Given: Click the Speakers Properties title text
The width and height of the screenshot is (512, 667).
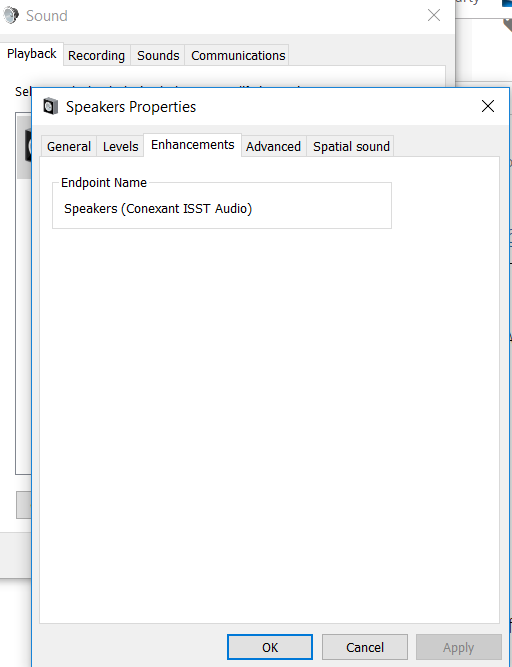Looking at the screenshot, I should (x=131, y=107).
